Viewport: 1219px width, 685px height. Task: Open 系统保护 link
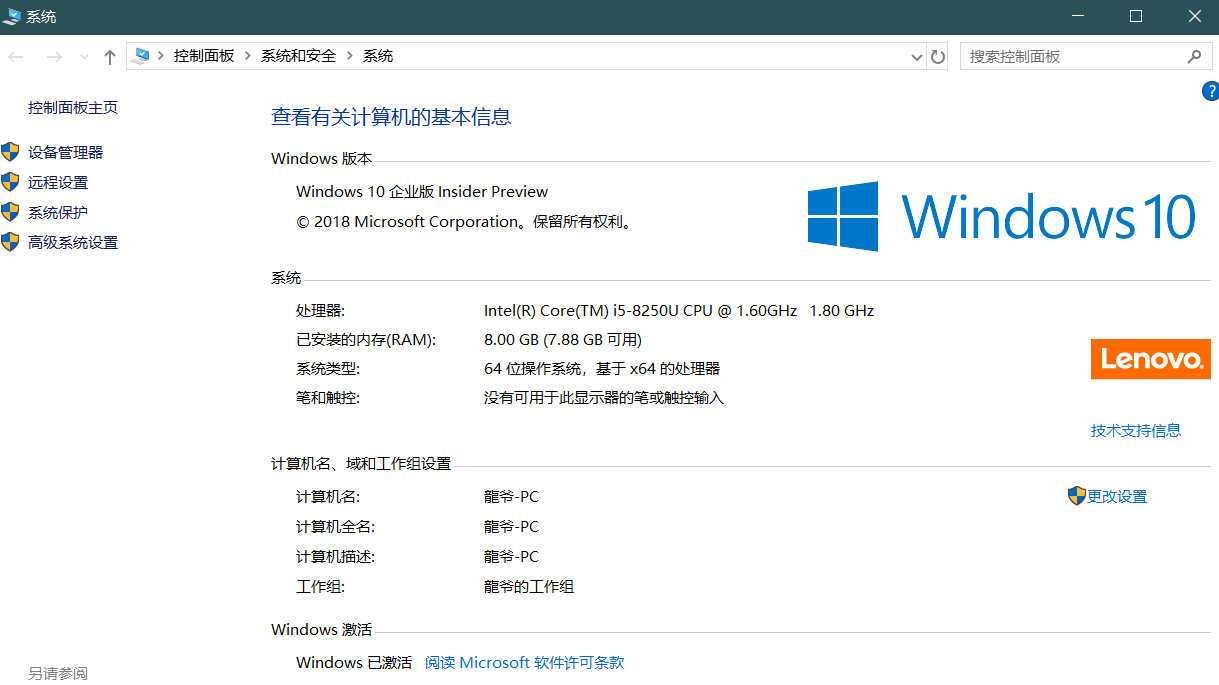coord(58,212)
